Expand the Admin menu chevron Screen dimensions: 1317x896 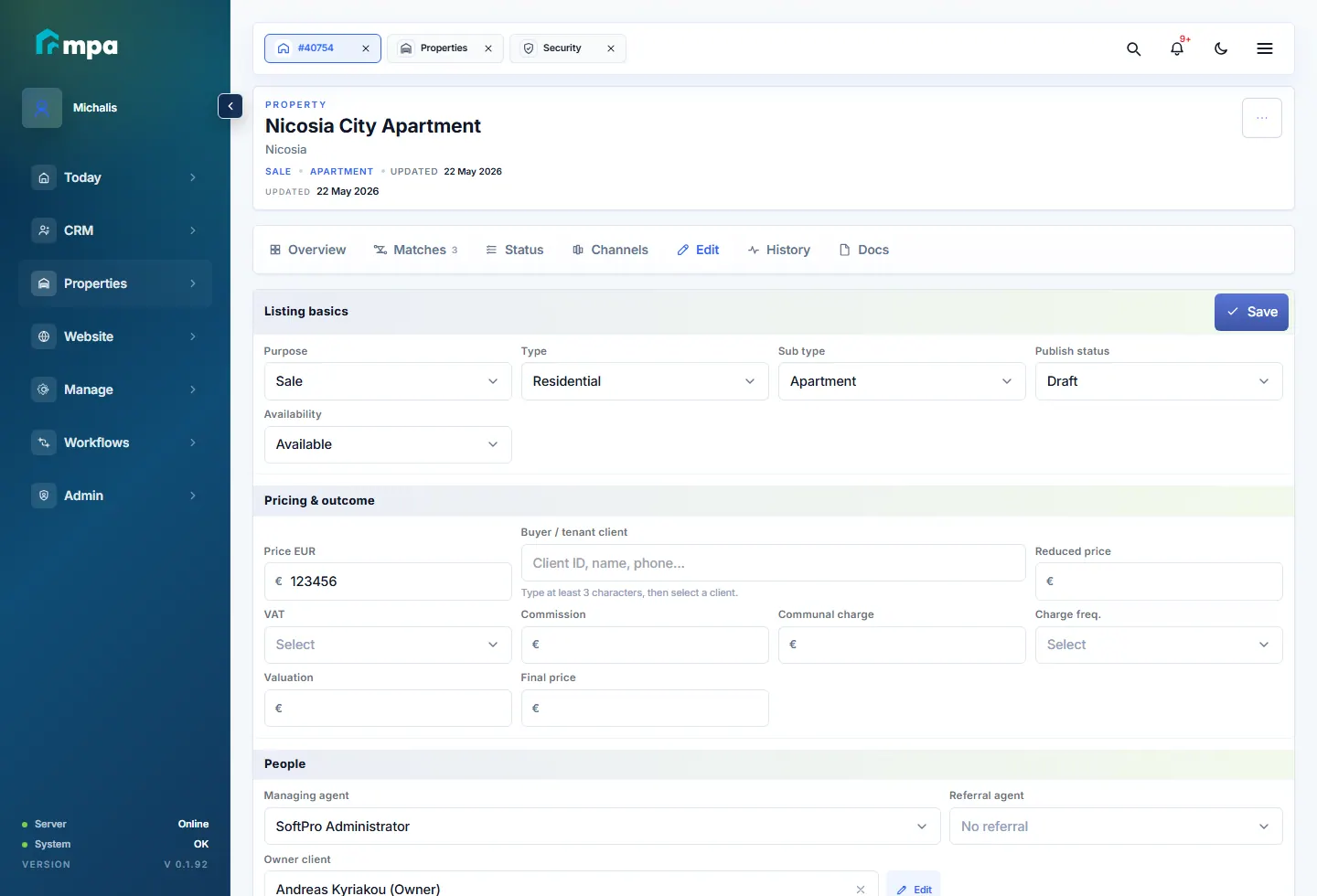pyautogui.click(x=192, y=496)
